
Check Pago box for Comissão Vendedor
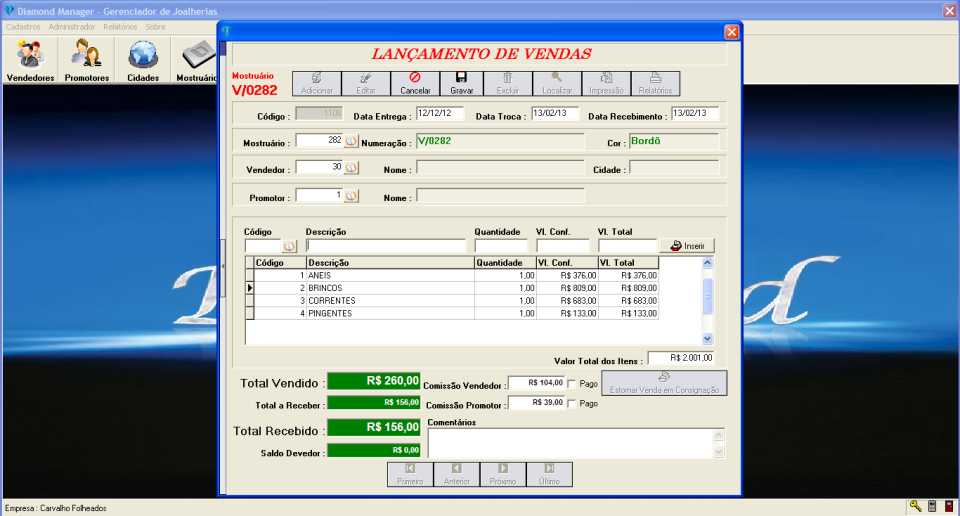click(572, 383)
